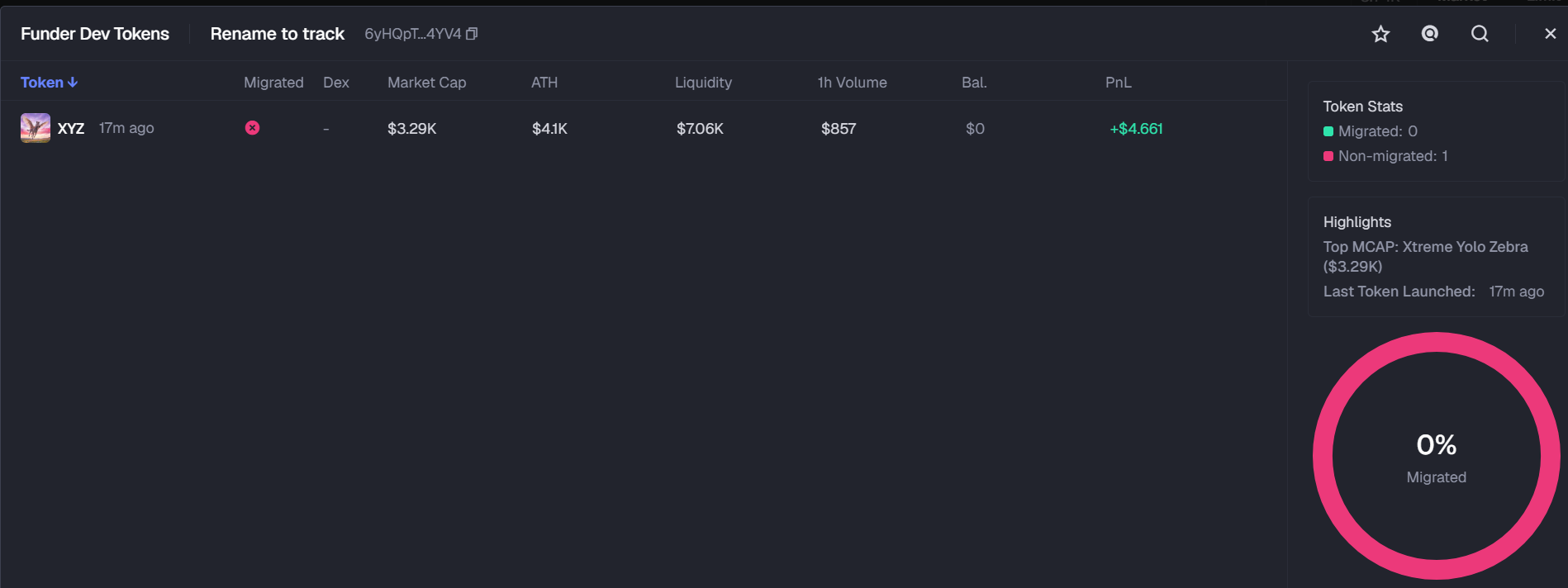The image size is (1568, 588).
Task: Sort by Token column arrow
Action: pos(73,83)
